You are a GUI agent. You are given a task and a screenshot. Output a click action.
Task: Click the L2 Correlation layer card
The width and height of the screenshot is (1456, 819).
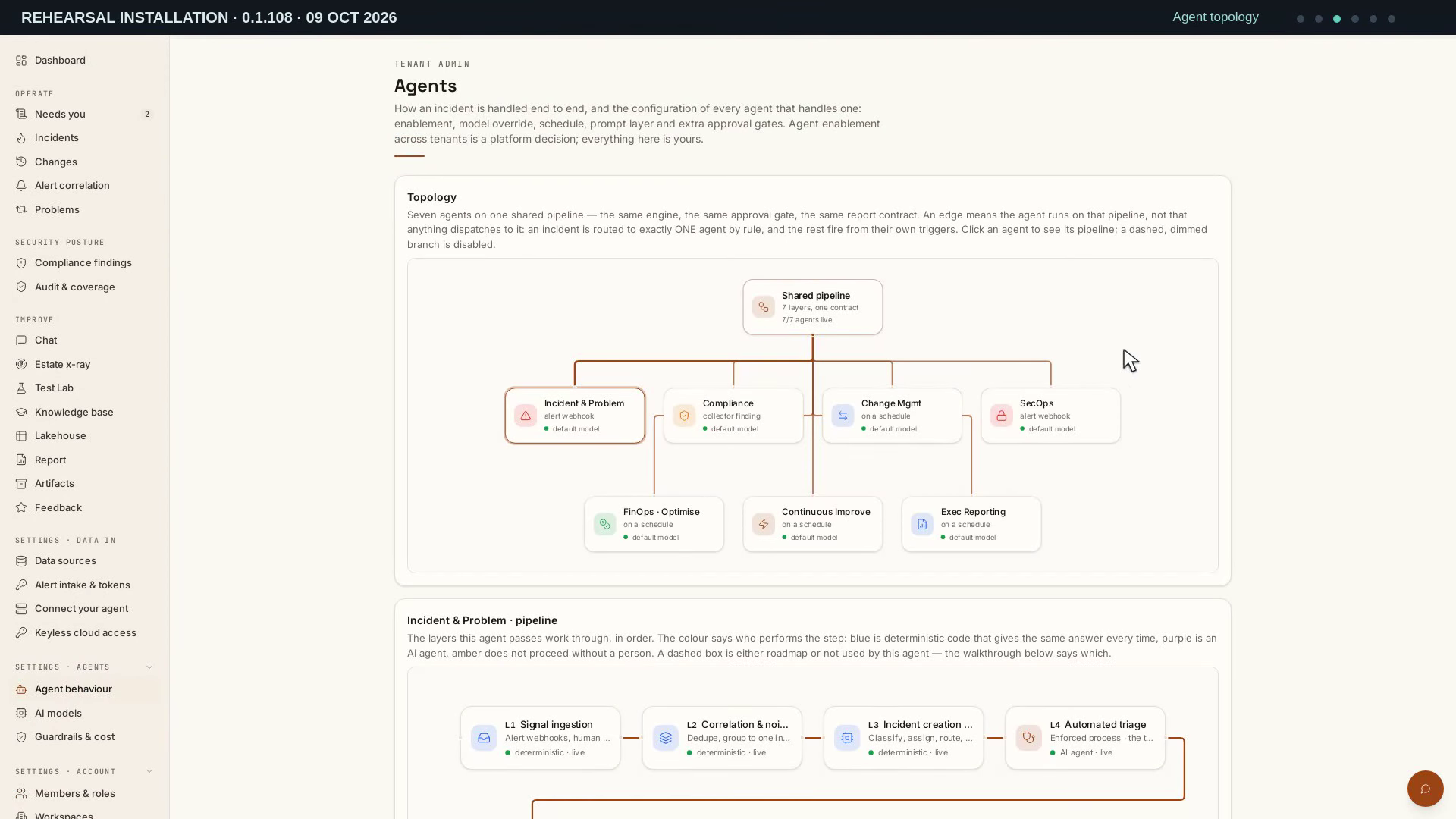coord(722,738)
